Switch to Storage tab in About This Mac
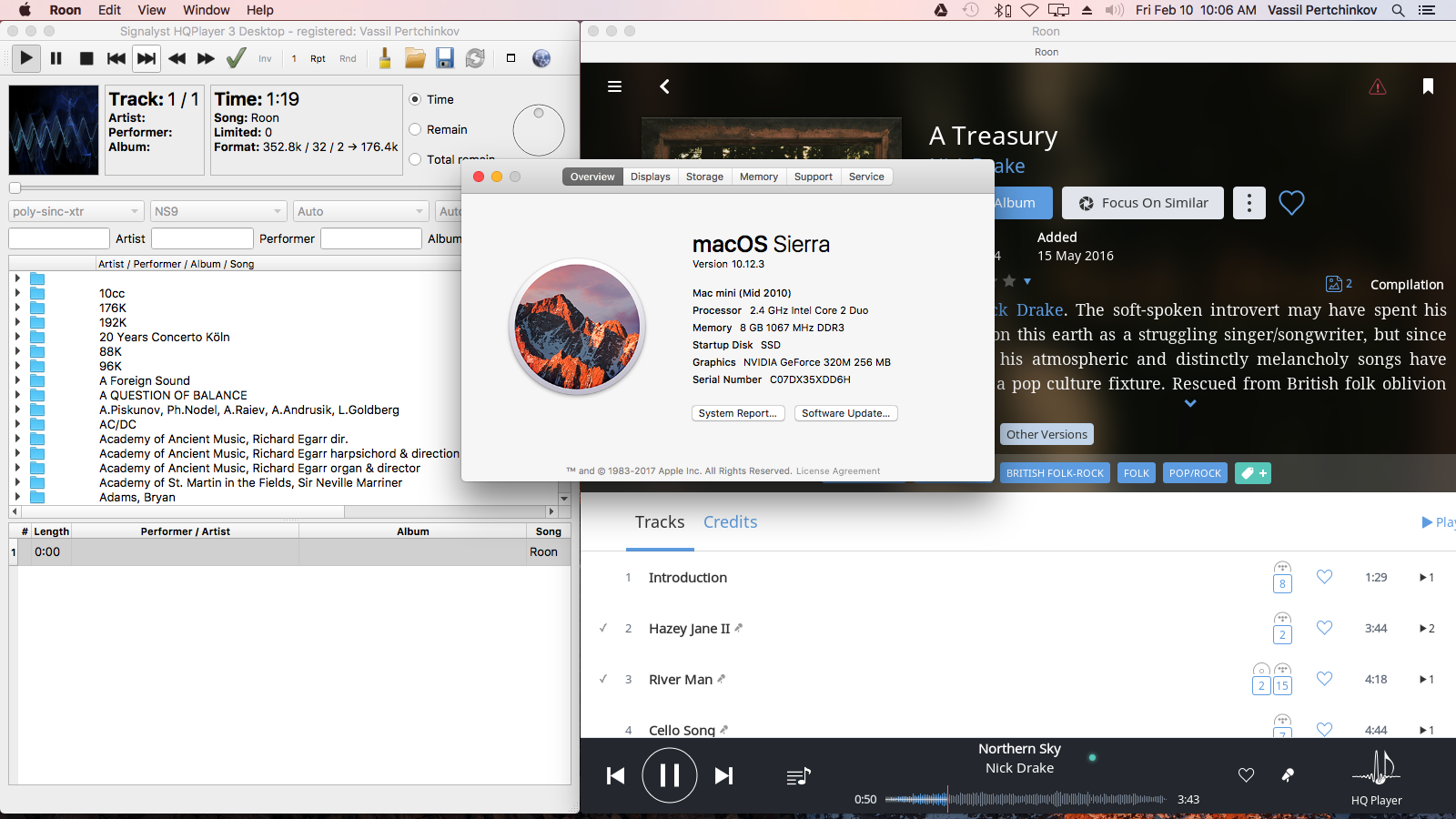The width and height of the screenshot is (1456, 819). pyautogui.click(x=704, y=177)
